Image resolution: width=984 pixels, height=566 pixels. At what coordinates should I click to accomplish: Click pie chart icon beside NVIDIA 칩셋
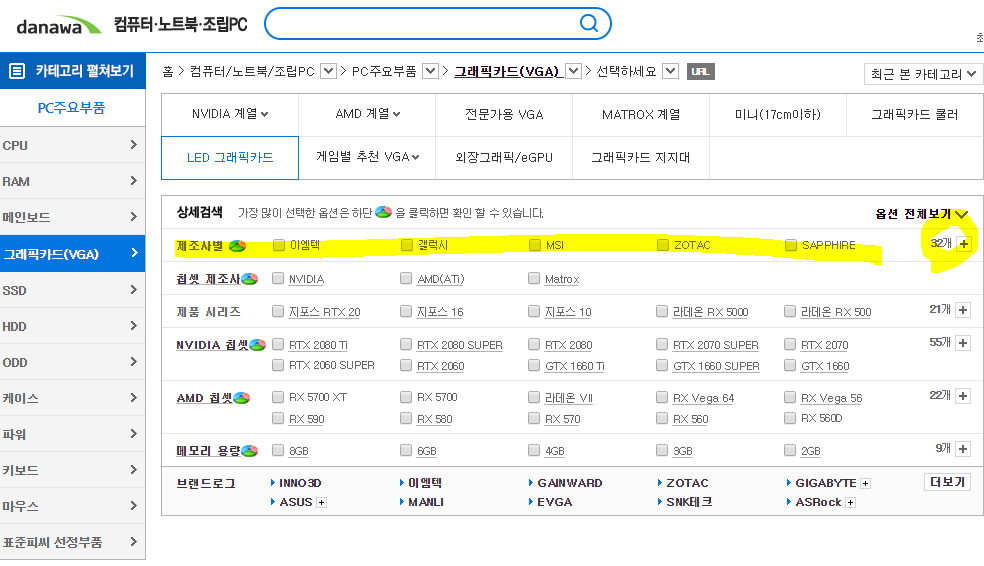point(257,345)
